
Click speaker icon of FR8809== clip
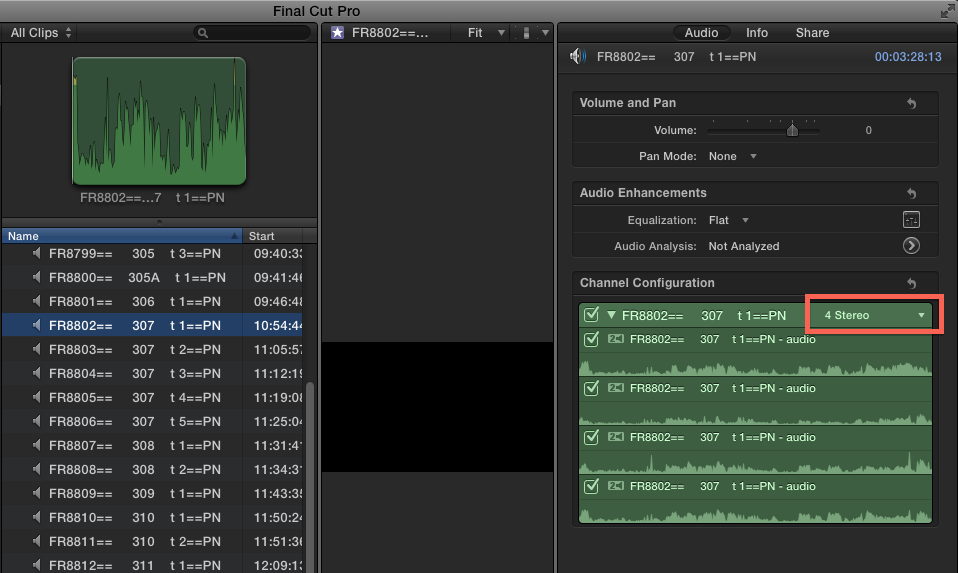click(37, 493)
